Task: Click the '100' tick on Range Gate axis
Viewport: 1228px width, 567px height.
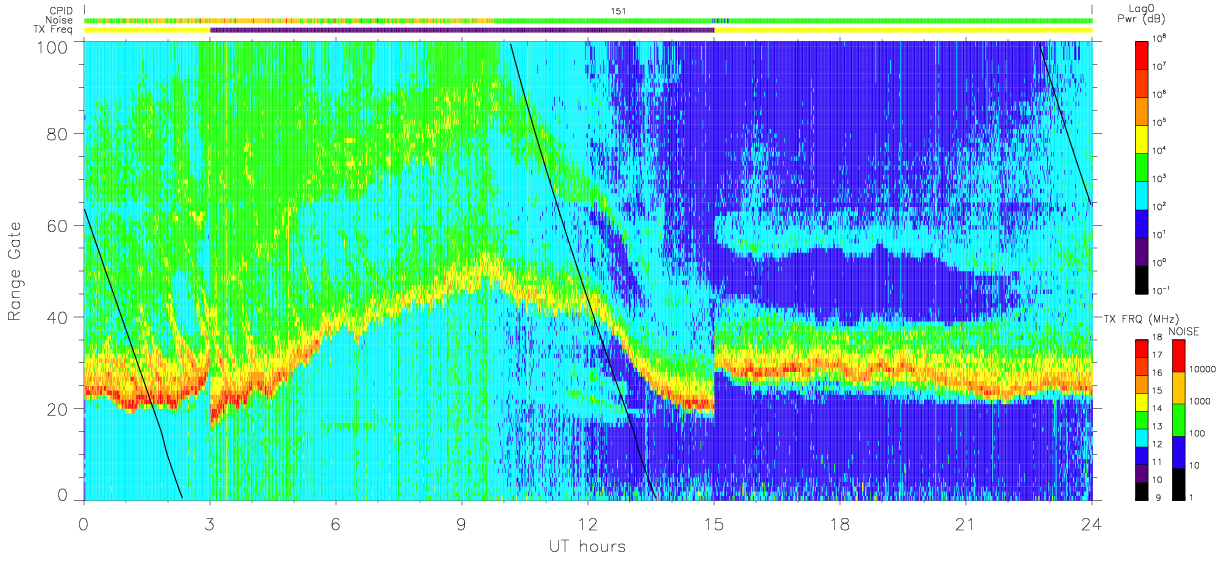Action: [54, 47]
